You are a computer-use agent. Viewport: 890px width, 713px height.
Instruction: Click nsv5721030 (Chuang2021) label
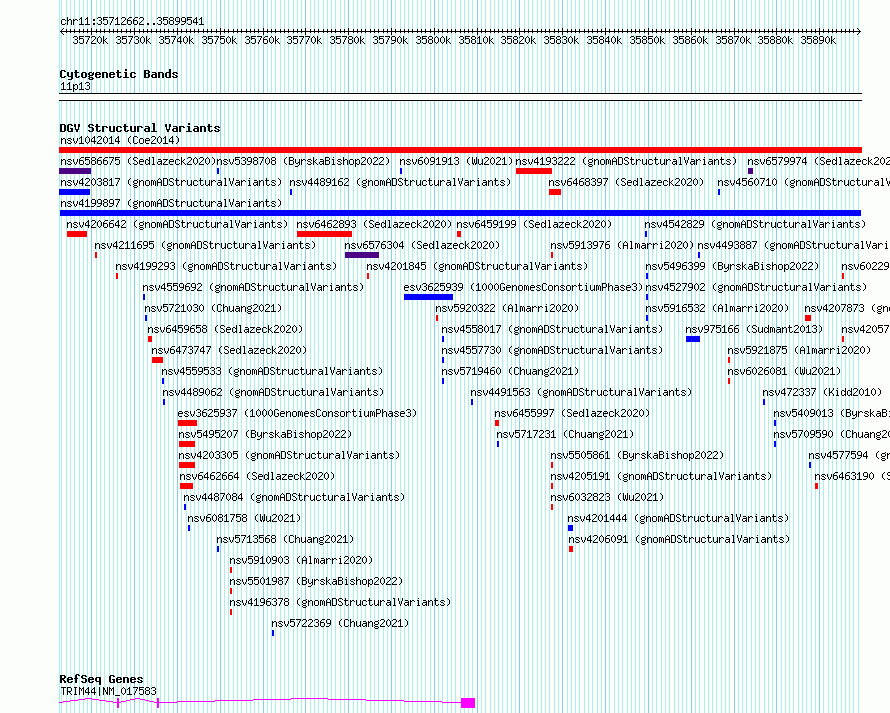click(x=213, y=308)
